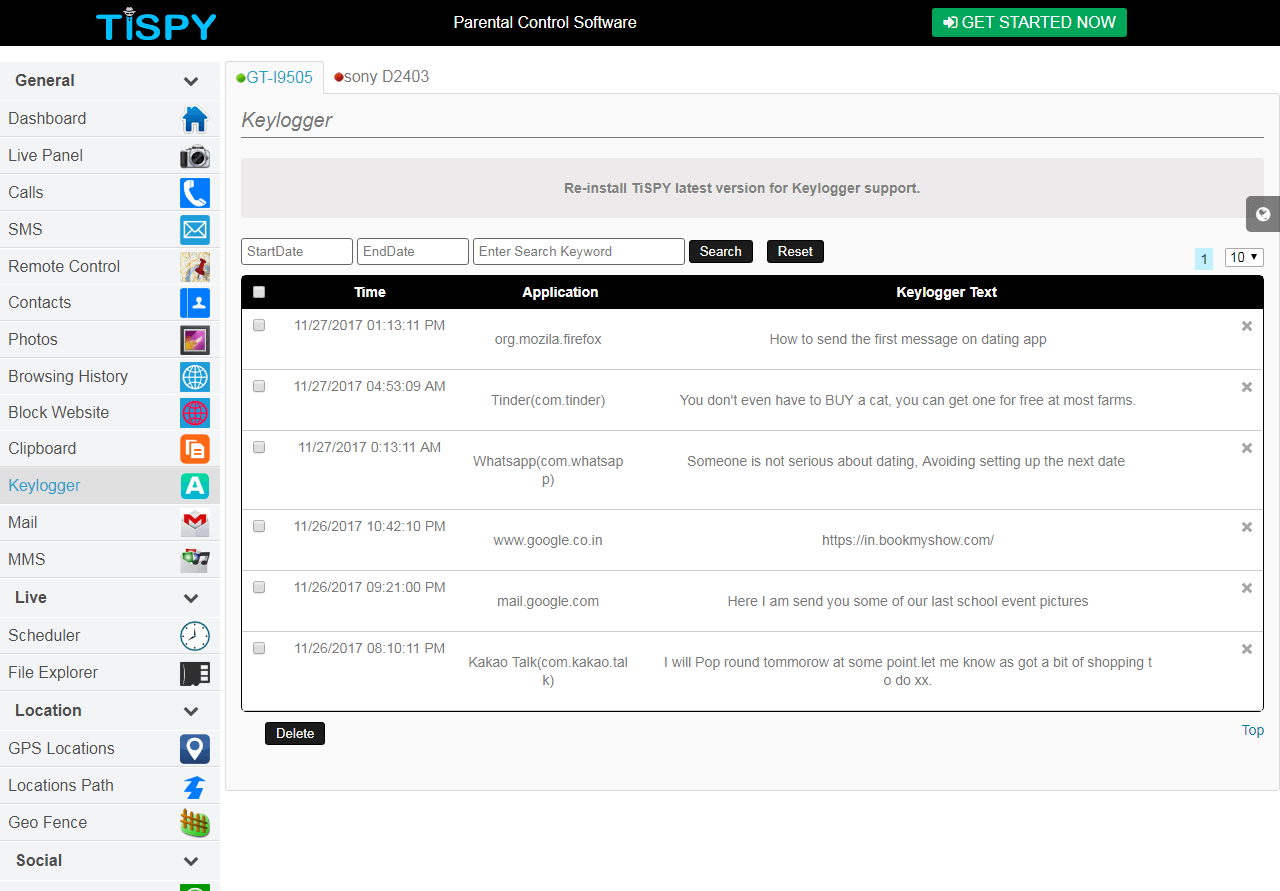Click the floating globe button at right edge

point(1263,214)
